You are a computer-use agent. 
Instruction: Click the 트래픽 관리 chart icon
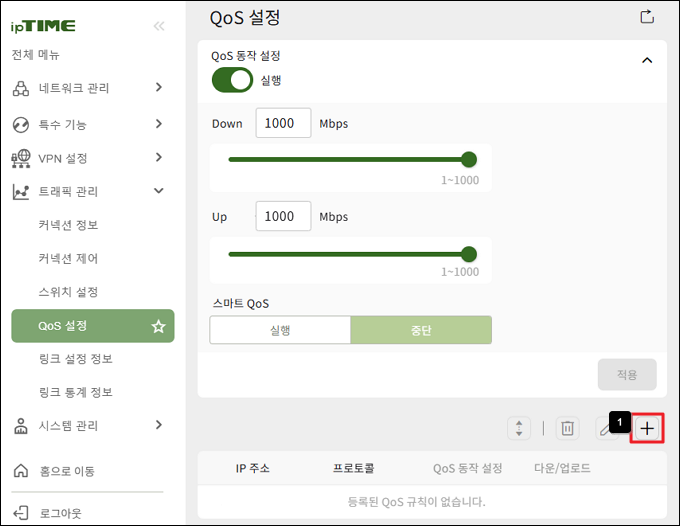21,192
